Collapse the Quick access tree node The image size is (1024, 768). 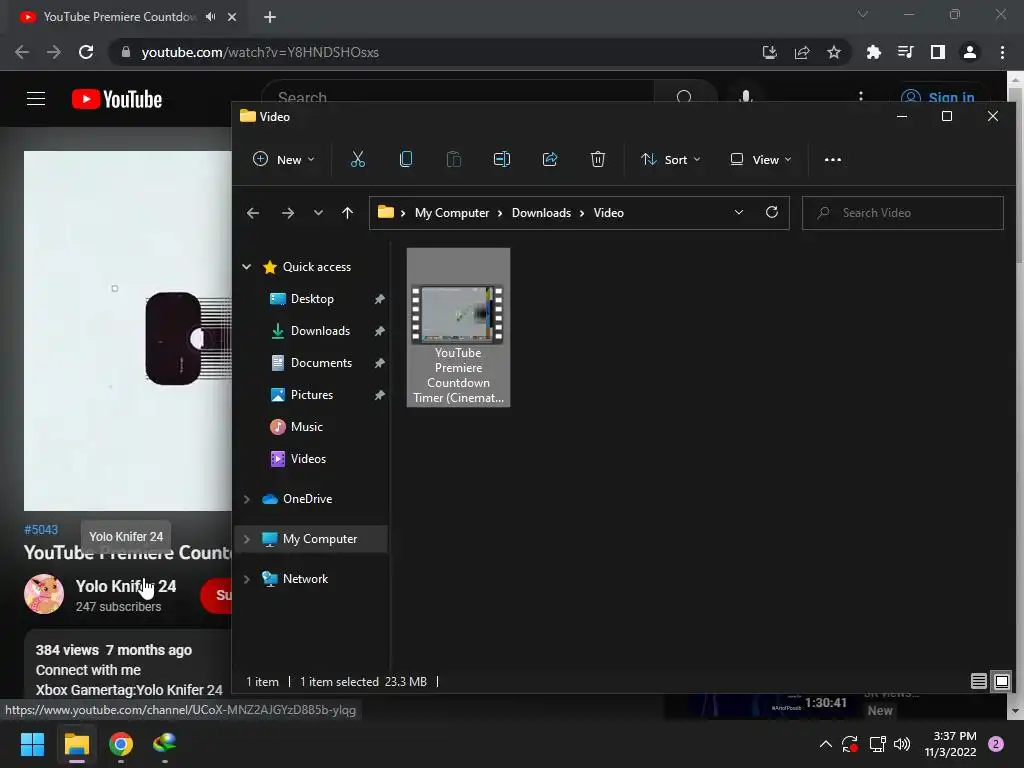pos(247,266)
